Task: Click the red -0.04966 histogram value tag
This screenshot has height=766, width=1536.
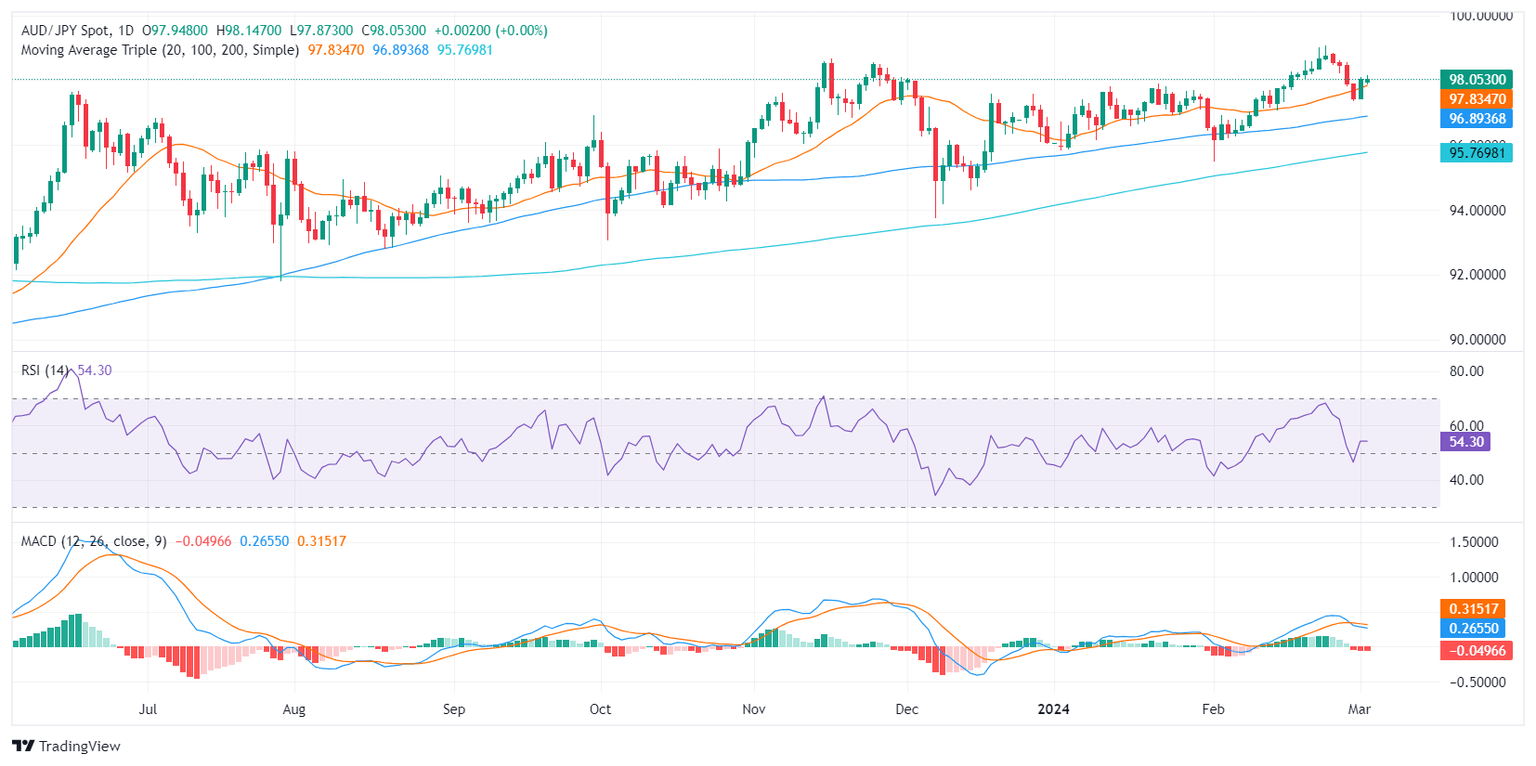Action: tap(1473, 651)
